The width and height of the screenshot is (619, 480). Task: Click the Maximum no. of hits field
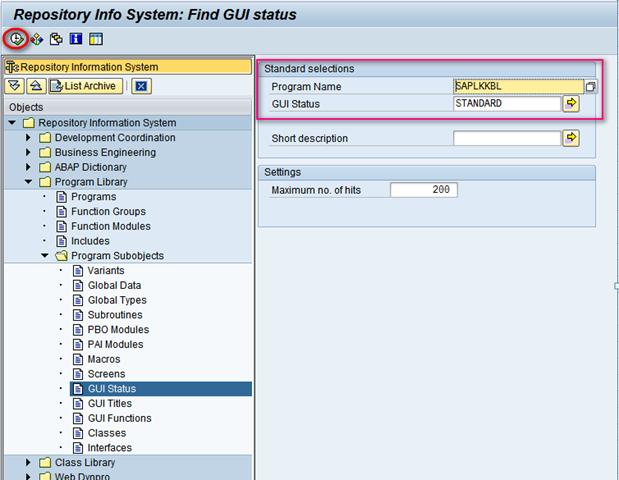pyautogui.click(x=423, y=190)
